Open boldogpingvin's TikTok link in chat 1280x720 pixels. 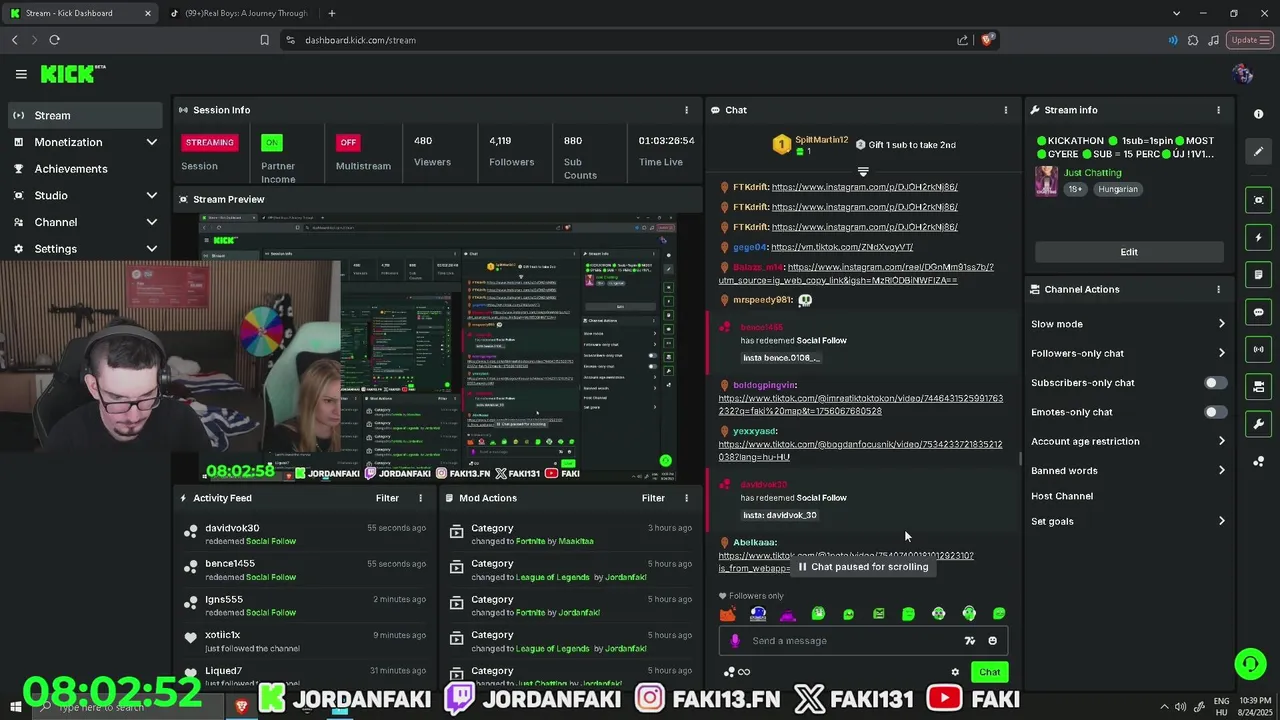[x=860, y=405]
